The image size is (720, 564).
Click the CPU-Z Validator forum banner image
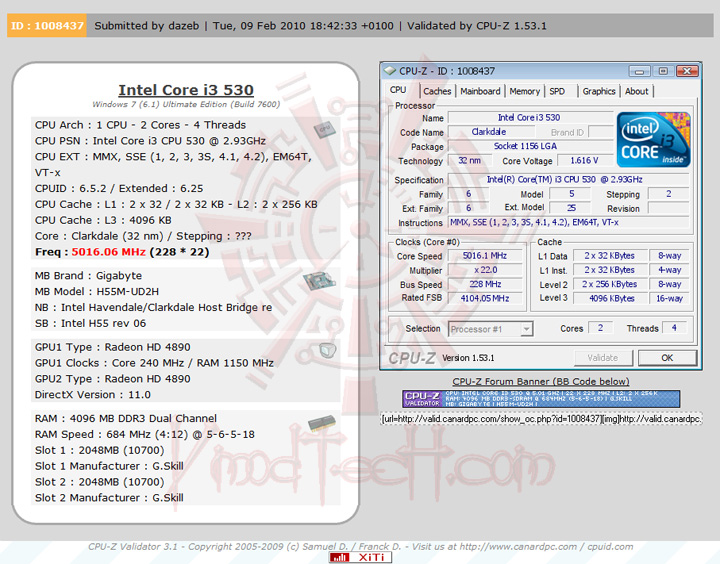[x=541, y=399]
